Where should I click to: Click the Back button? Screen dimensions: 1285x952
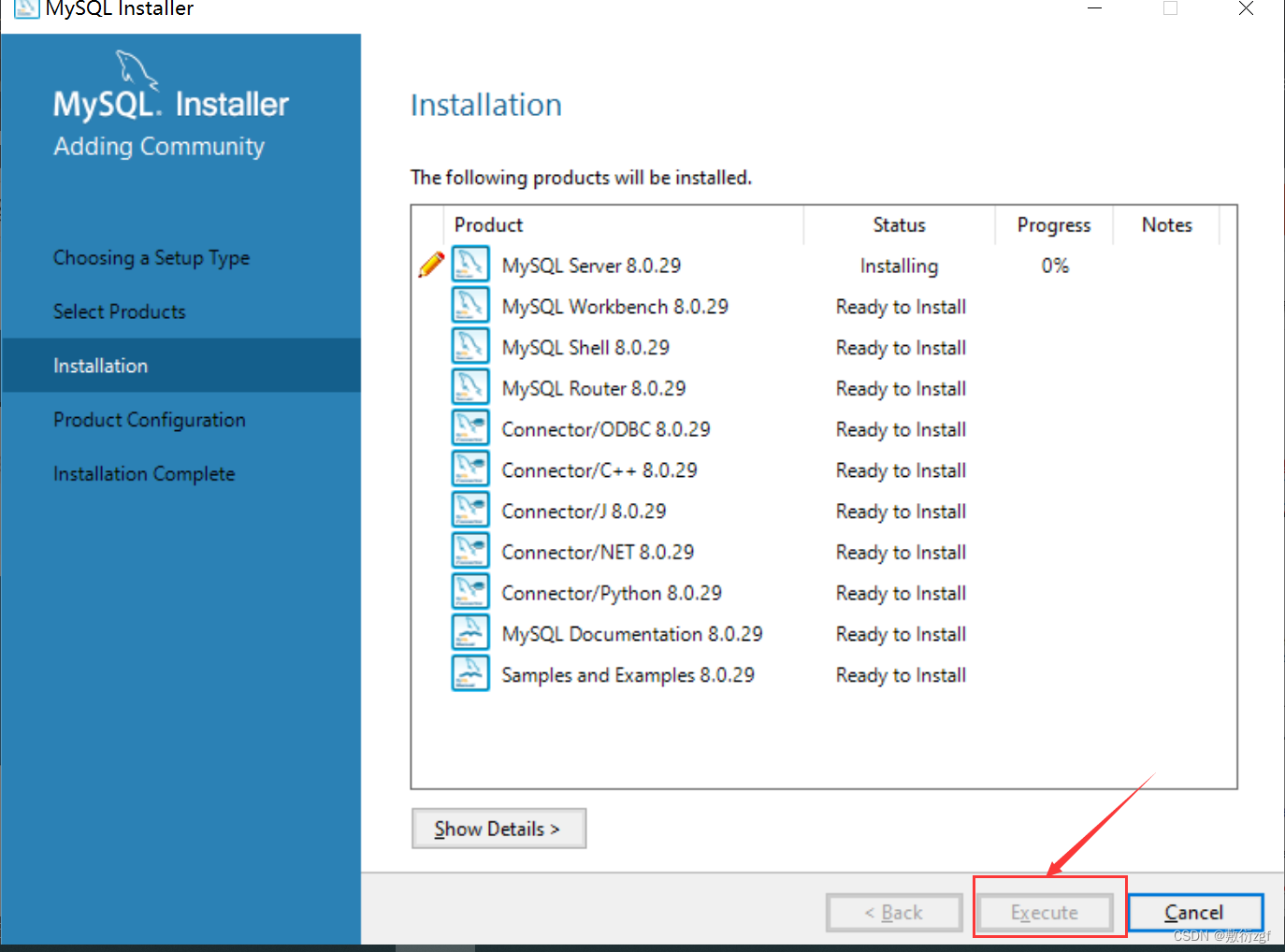pyautogui.click(x=894, y=913)
